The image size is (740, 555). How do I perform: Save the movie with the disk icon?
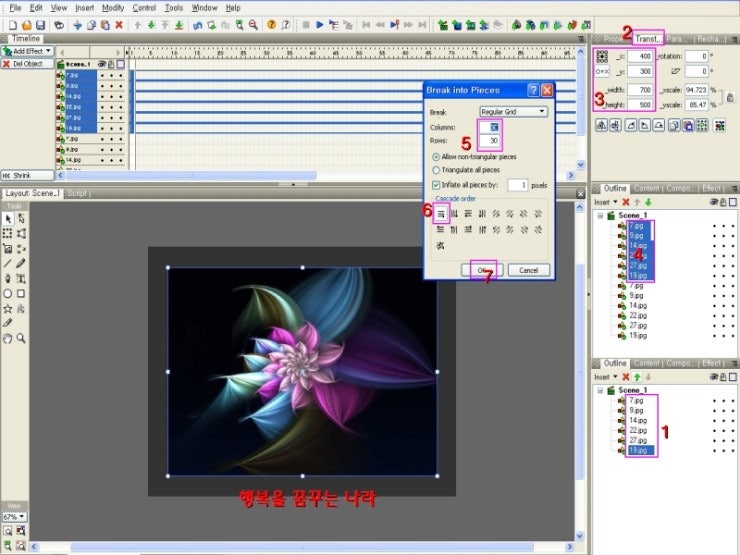tap(41, 25)
